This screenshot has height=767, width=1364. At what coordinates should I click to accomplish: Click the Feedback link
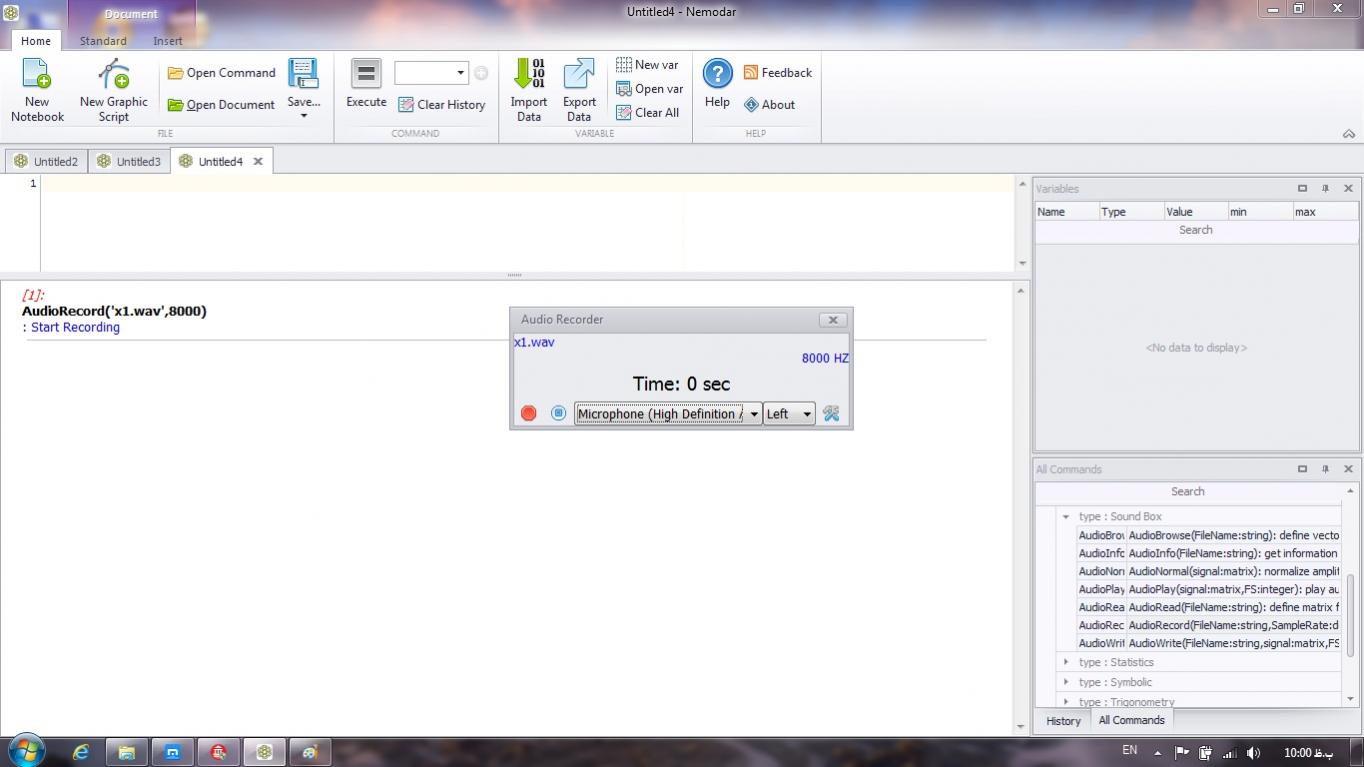777,73
